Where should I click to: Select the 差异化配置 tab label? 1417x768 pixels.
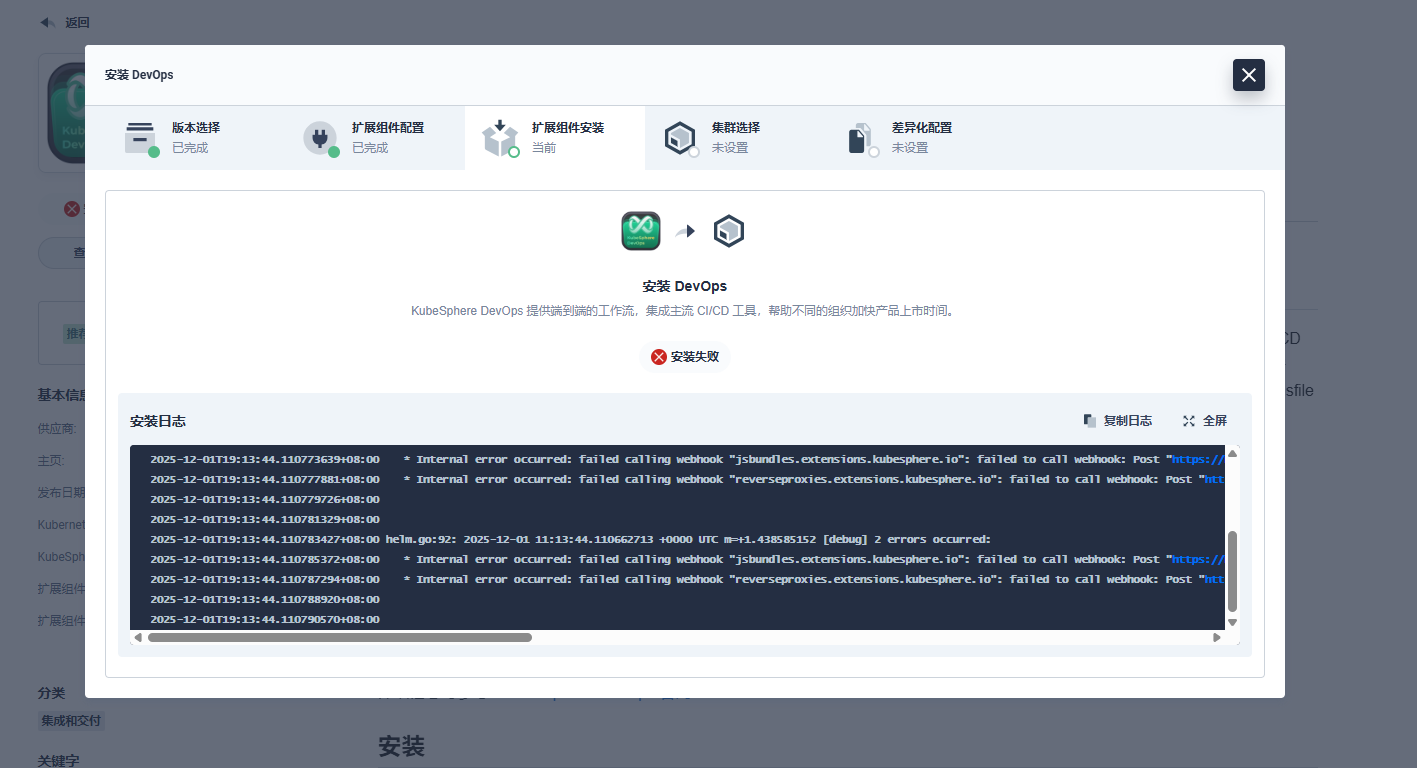pyautogui.click(x=921, y=128)
